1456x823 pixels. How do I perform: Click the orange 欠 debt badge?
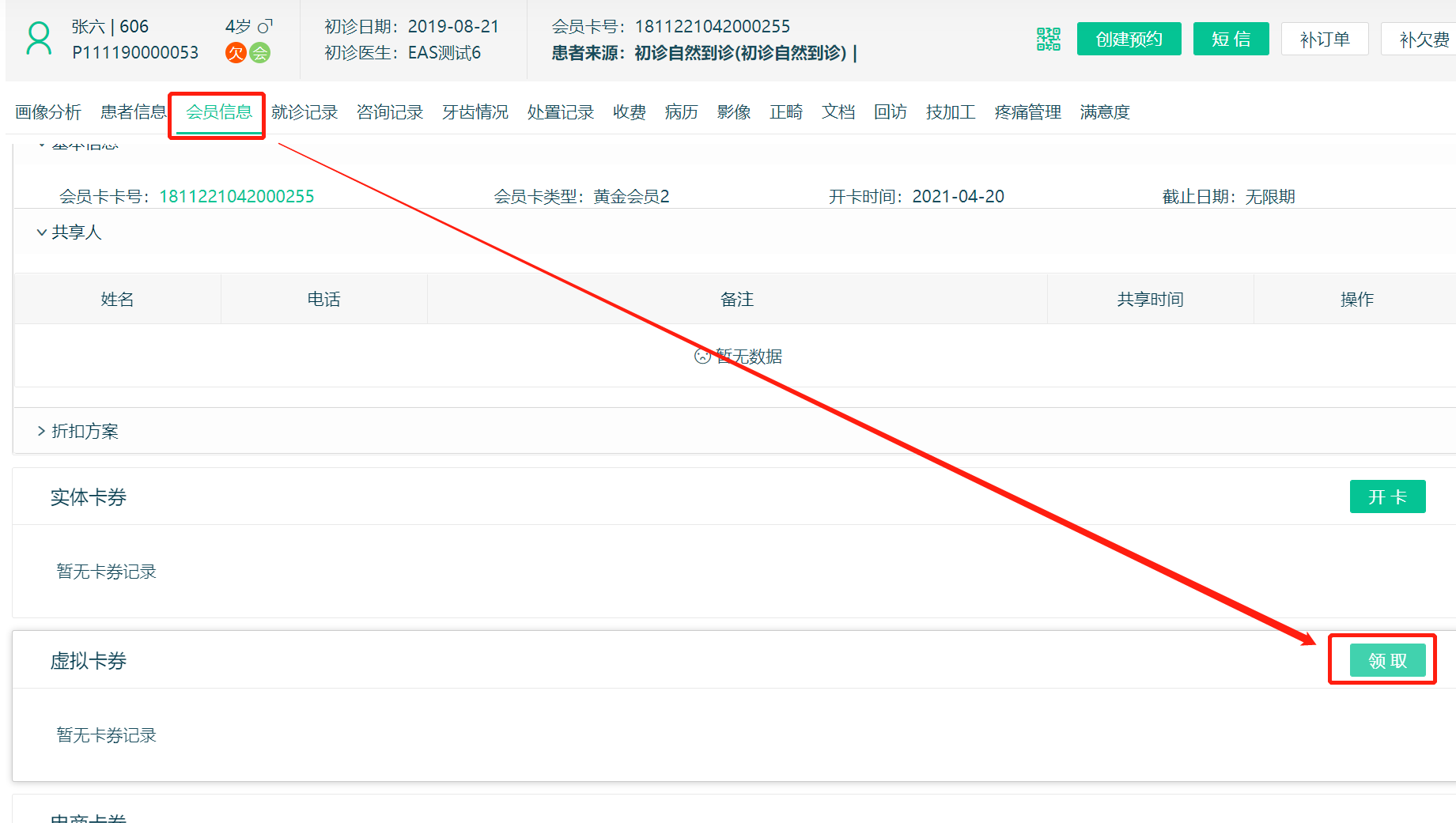[x=236, y=53]
